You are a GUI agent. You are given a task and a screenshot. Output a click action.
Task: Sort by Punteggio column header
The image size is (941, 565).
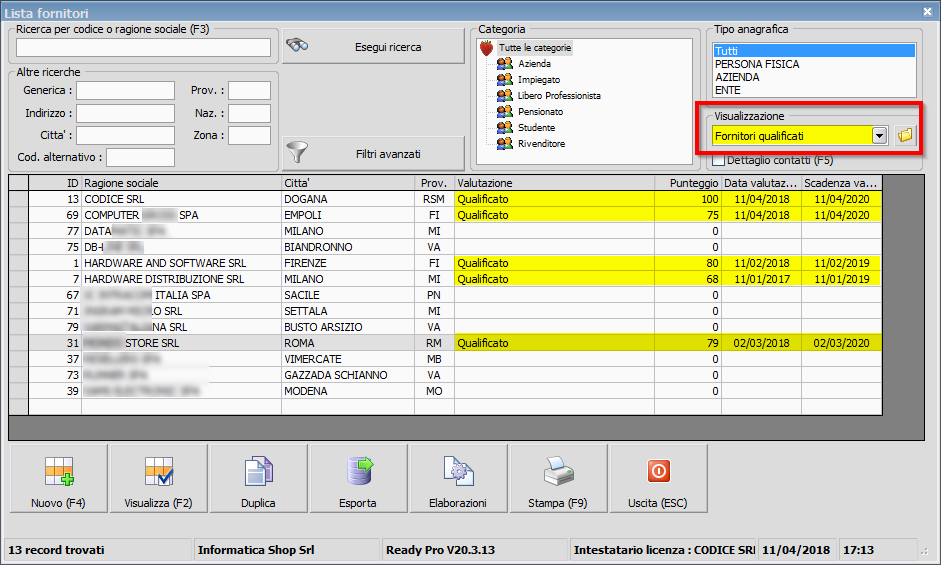[x=687, y=183]
